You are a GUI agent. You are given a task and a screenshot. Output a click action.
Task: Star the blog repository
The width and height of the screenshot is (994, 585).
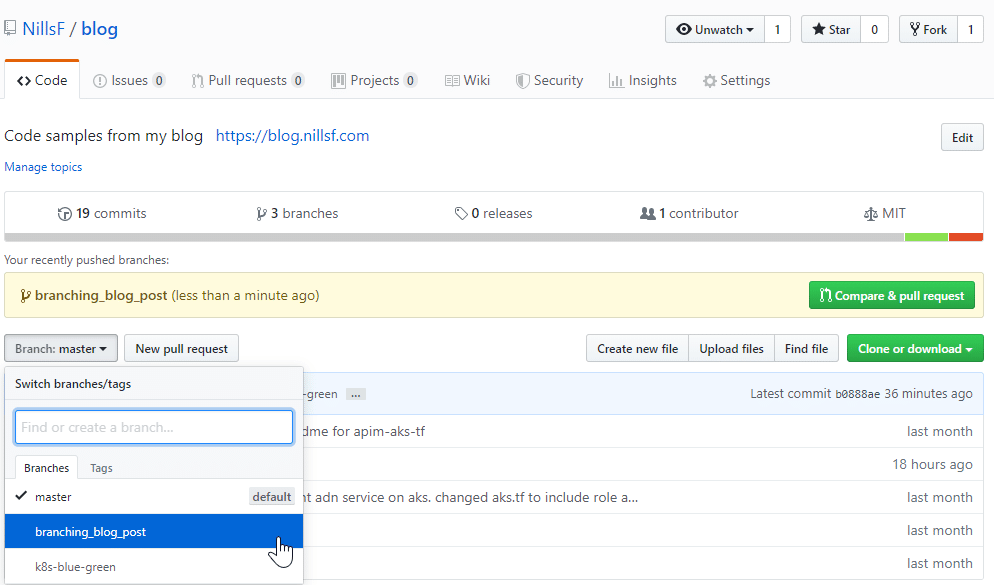(830, 29)
